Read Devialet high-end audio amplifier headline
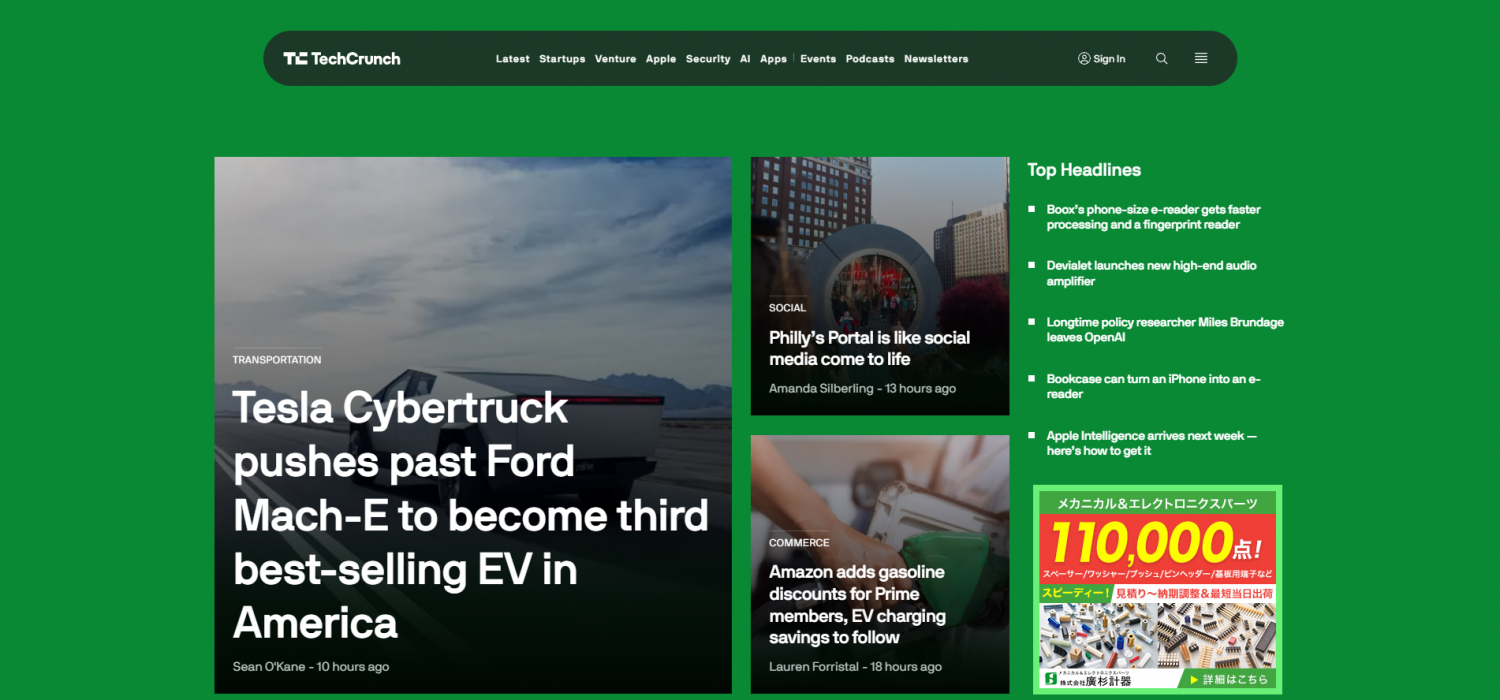 pyautogui.click(x=1151, y=273)
